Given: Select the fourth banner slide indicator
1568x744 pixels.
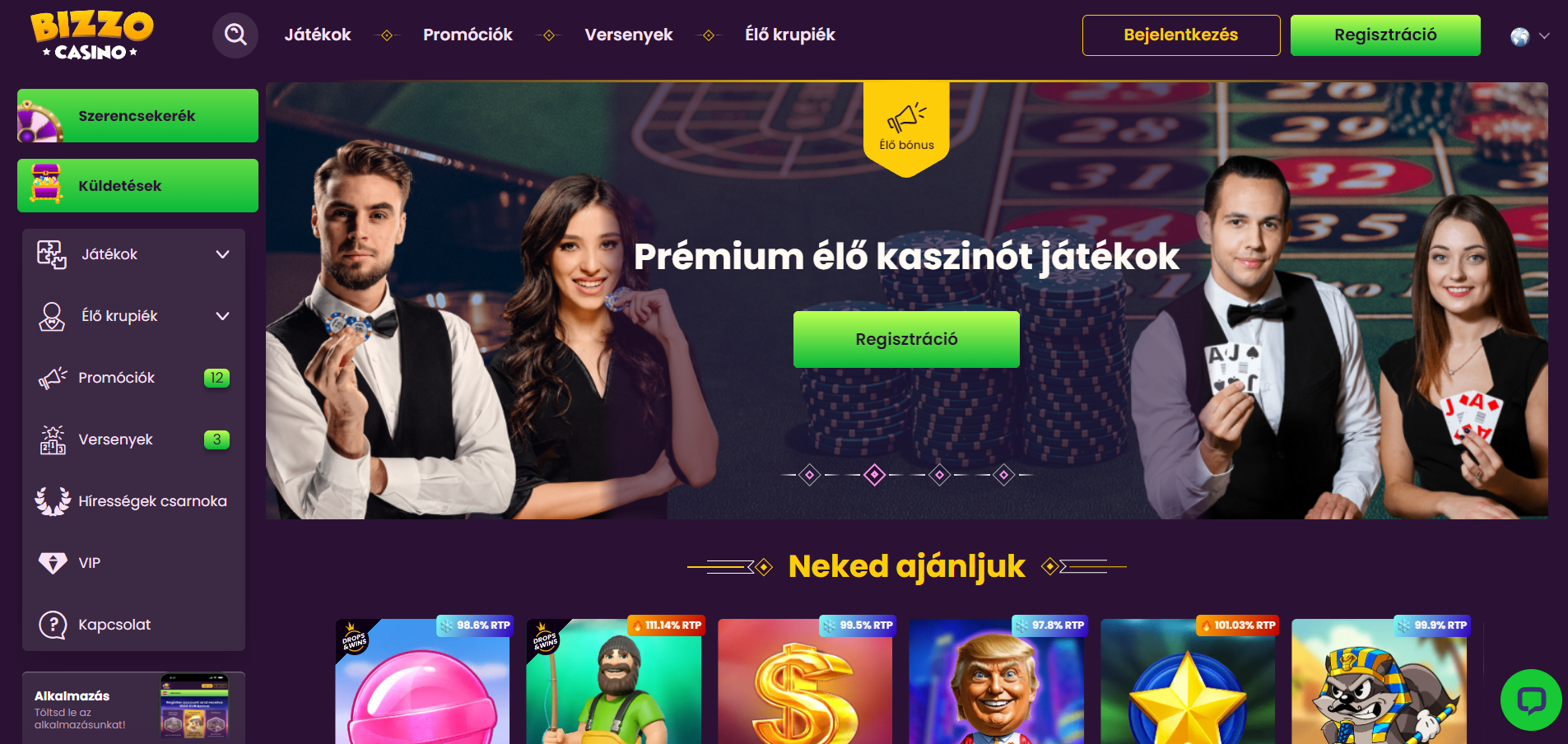Looking at the screenshot, I should tap(1003, 475).
